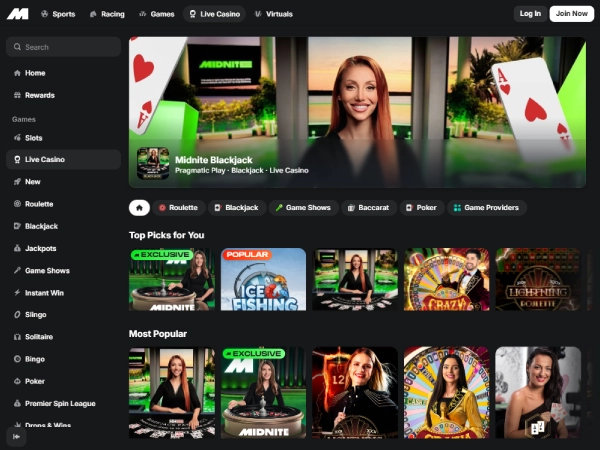Open the Ice Fishing game thumbnail
This screenshot has width=600, height=450.
tap(263, 279)
